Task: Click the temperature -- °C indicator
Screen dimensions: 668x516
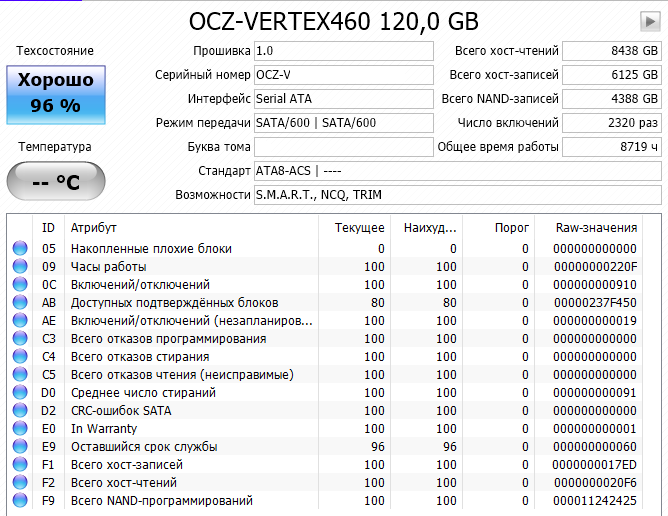Action: tap(56, 182)
